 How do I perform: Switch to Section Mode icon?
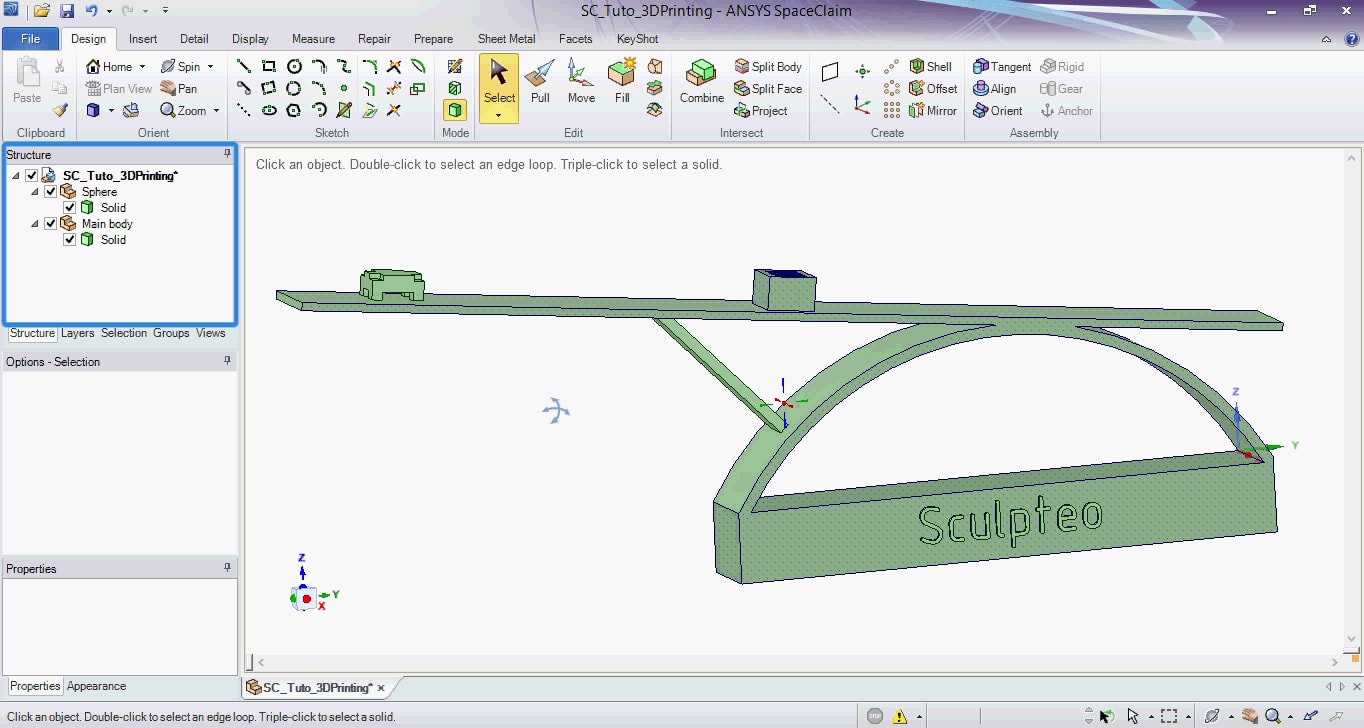tap(455, 89)
